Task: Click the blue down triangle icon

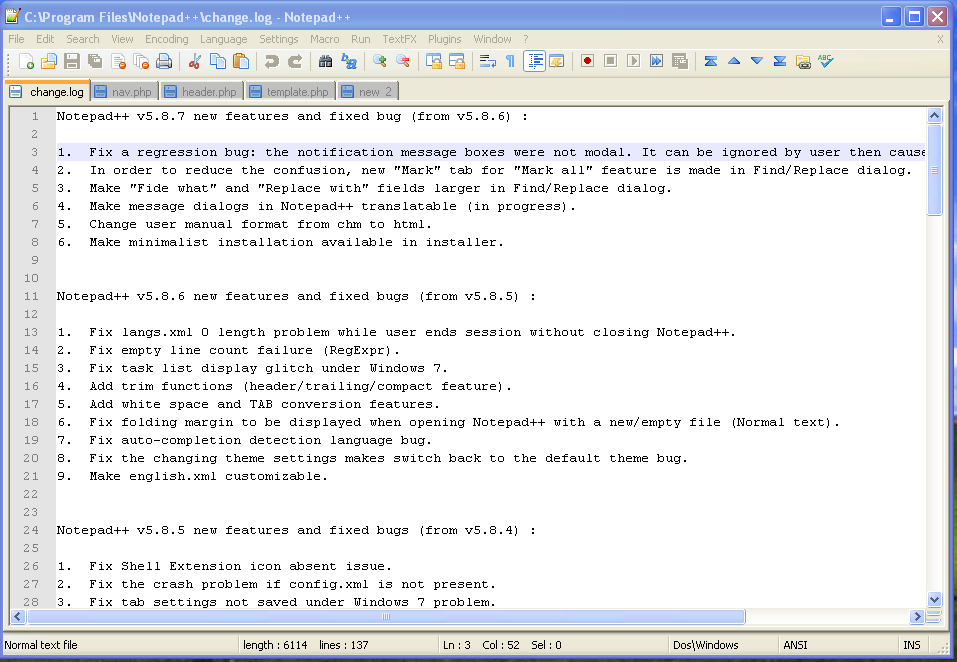Action: click(757, 61)
